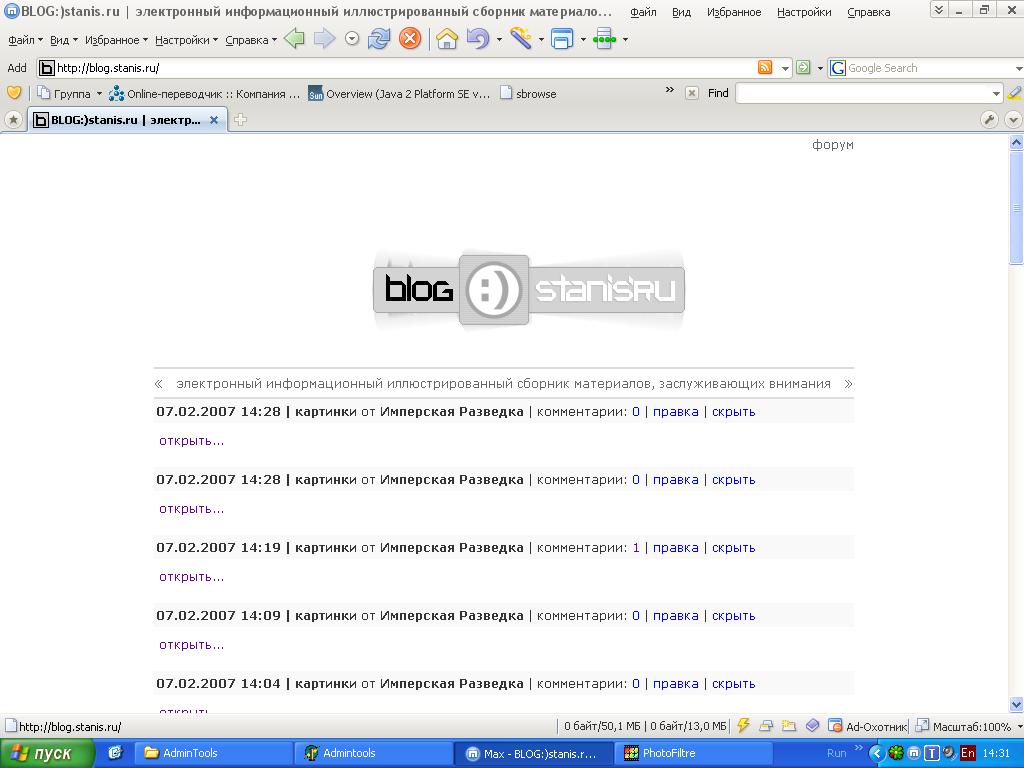The height and width of the screenshot is (768, 1024).
Task: Click the RSS feed icon in address bar
Action: (765, 68)
